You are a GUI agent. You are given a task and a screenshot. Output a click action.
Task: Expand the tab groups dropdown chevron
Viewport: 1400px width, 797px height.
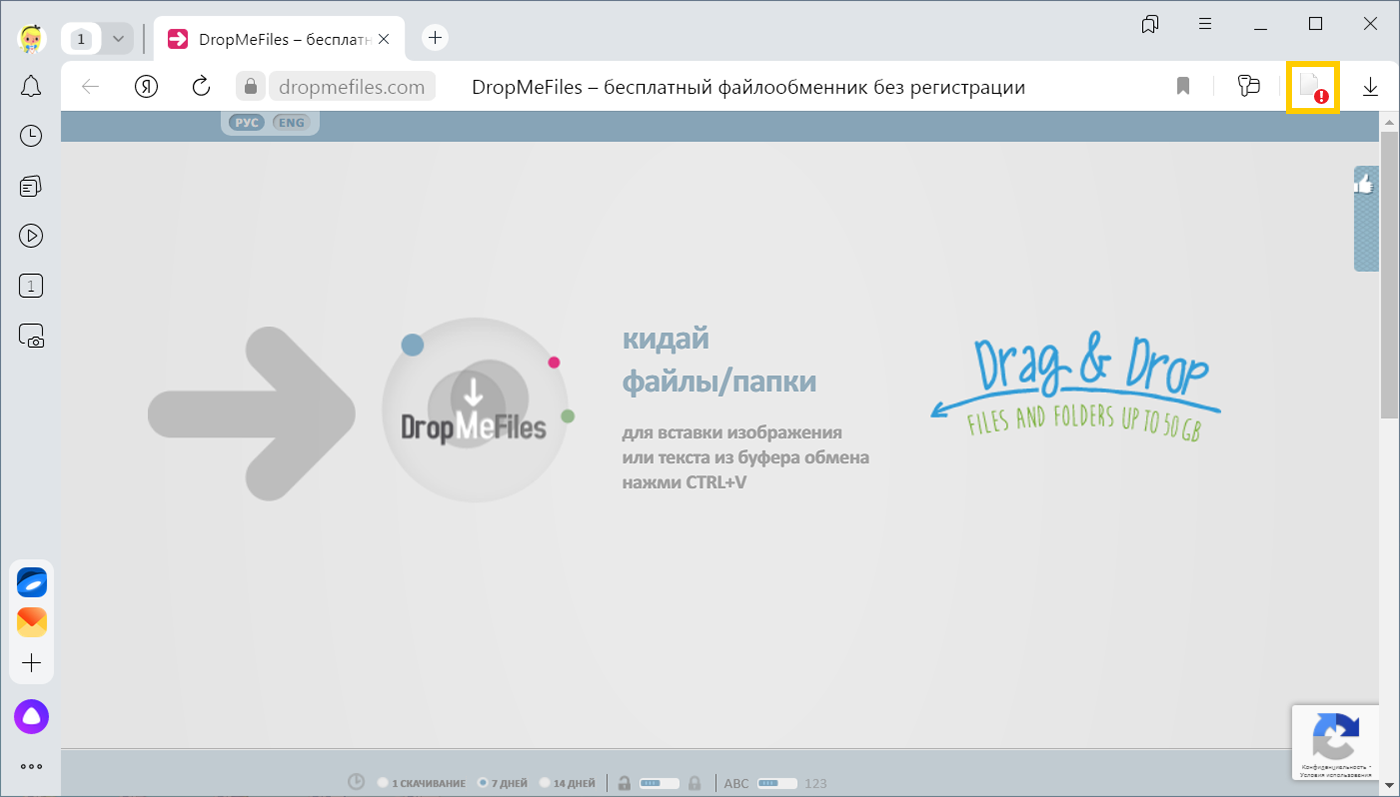(x=117, y=39)
